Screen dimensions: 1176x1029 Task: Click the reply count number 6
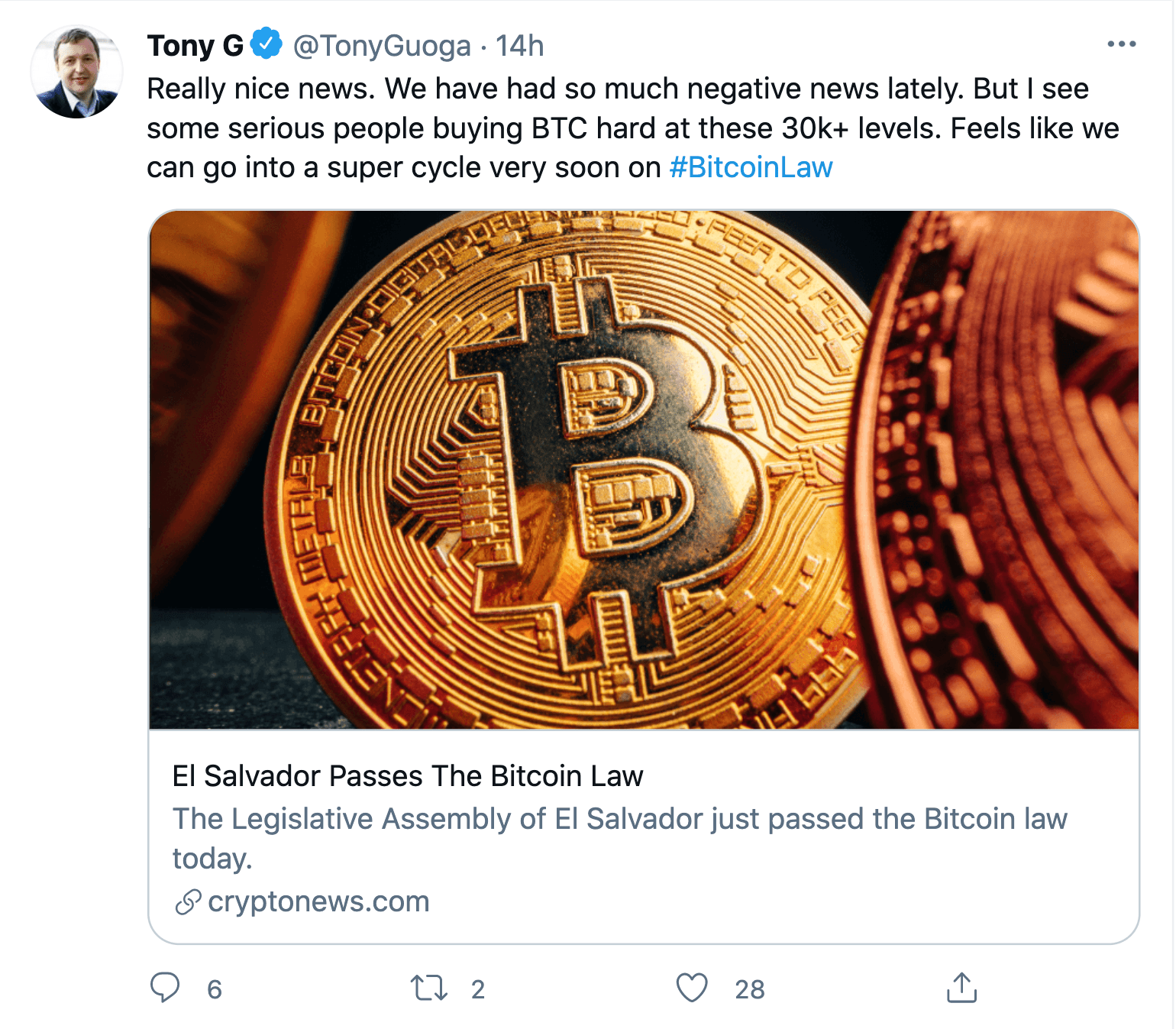tap(215, 989)
